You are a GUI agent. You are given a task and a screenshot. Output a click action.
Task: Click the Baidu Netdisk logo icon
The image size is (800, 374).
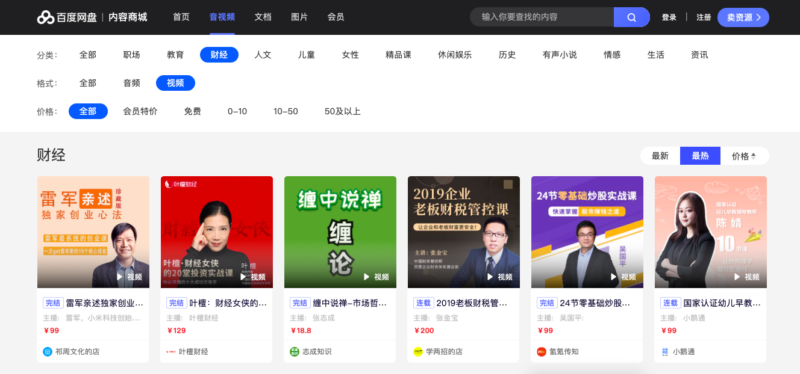pyautogui.click(x=45, y=17)
